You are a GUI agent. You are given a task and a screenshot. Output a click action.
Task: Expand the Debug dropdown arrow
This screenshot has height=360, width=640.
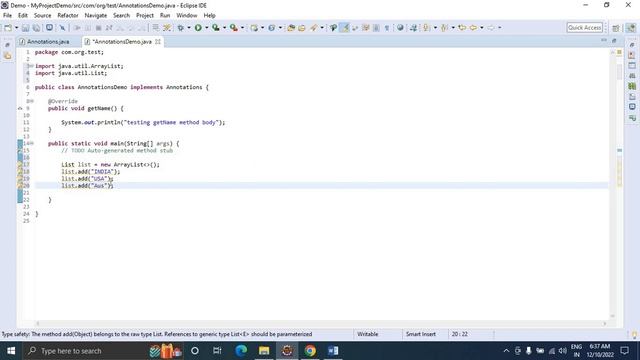(189, 28)
